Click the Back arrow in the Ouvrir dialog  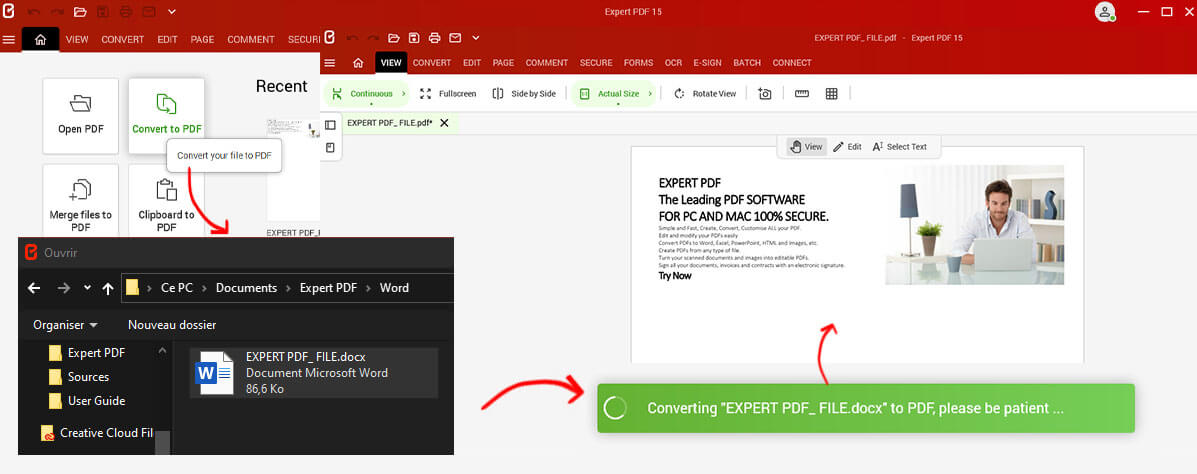pos(34,288)
